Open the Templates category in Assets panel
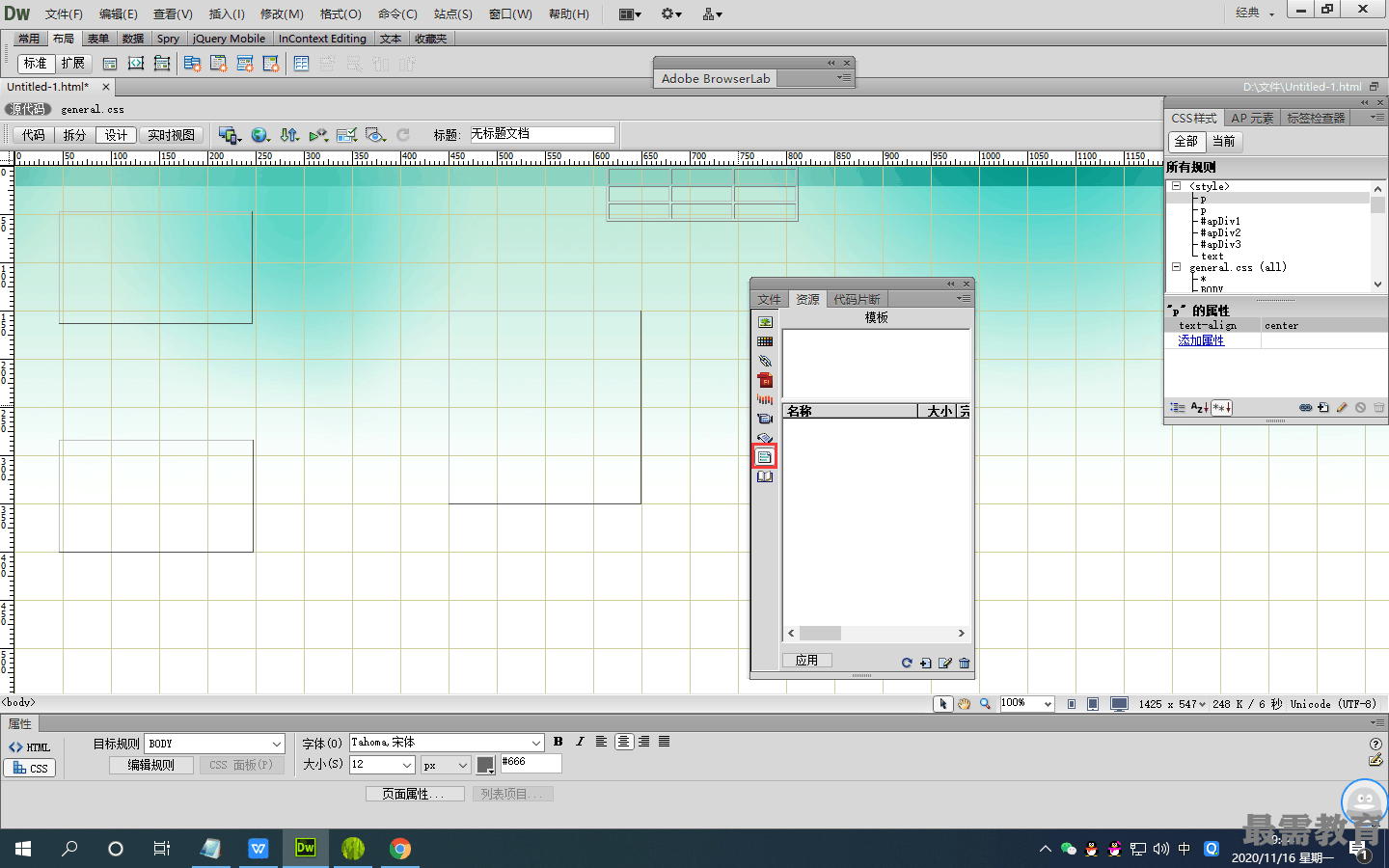Viewport: 1389px width, 868px height. pos(765,457)
